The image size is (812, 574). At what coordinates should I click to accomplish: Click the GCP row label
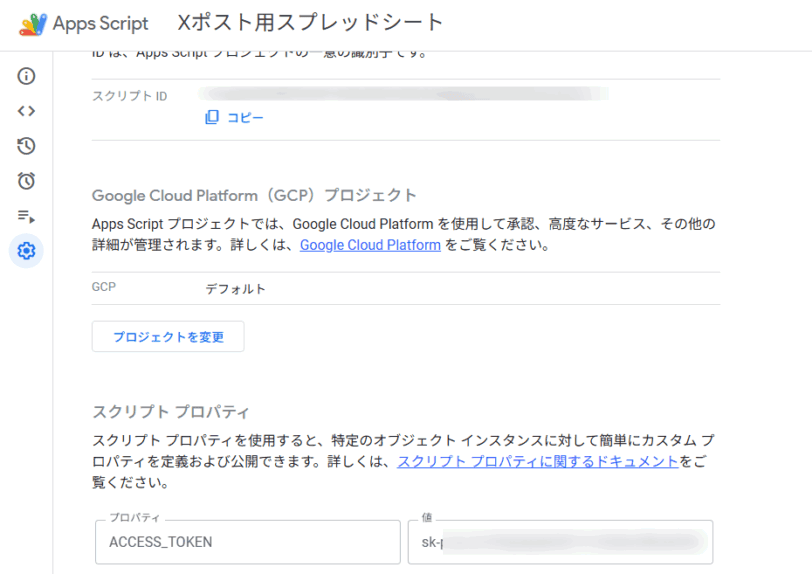104,287
